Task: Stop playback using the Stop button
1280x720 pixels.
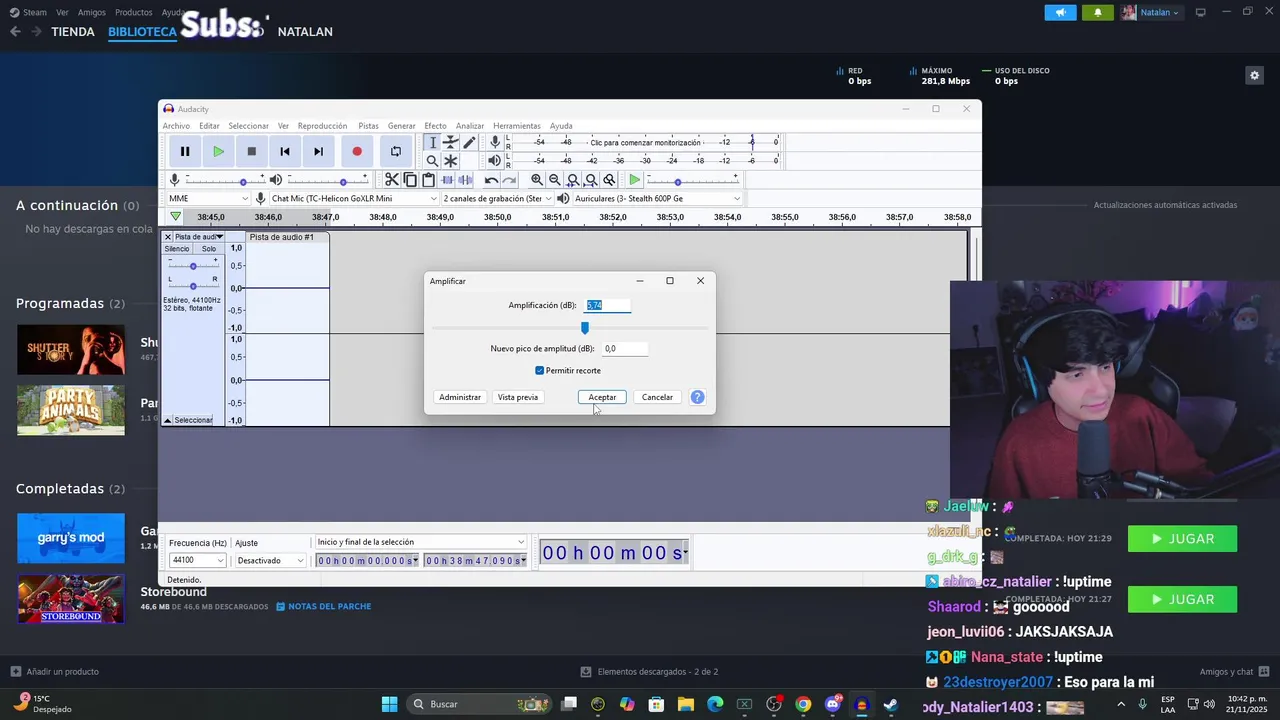Action: (252, 151)
